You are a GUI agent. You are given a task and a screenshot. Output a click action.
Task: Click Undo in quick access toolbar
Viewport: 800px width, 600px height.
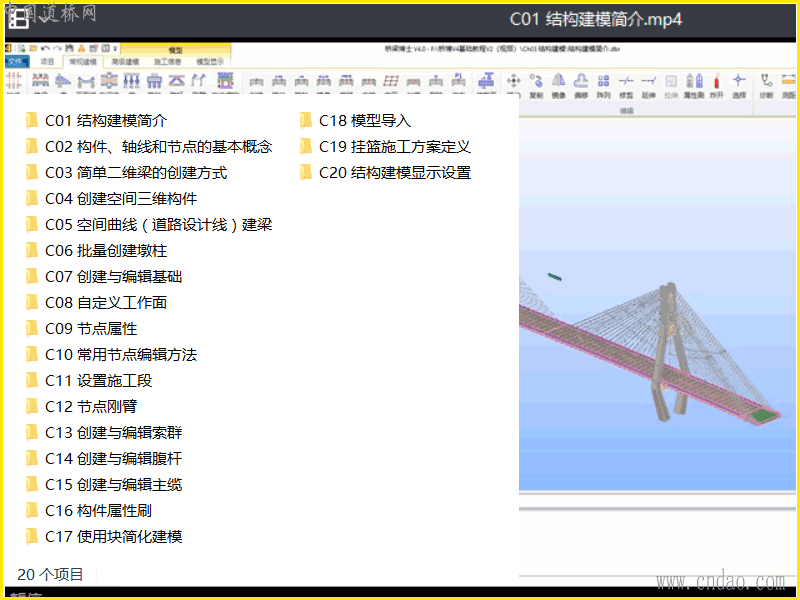(x=45, y=48)
